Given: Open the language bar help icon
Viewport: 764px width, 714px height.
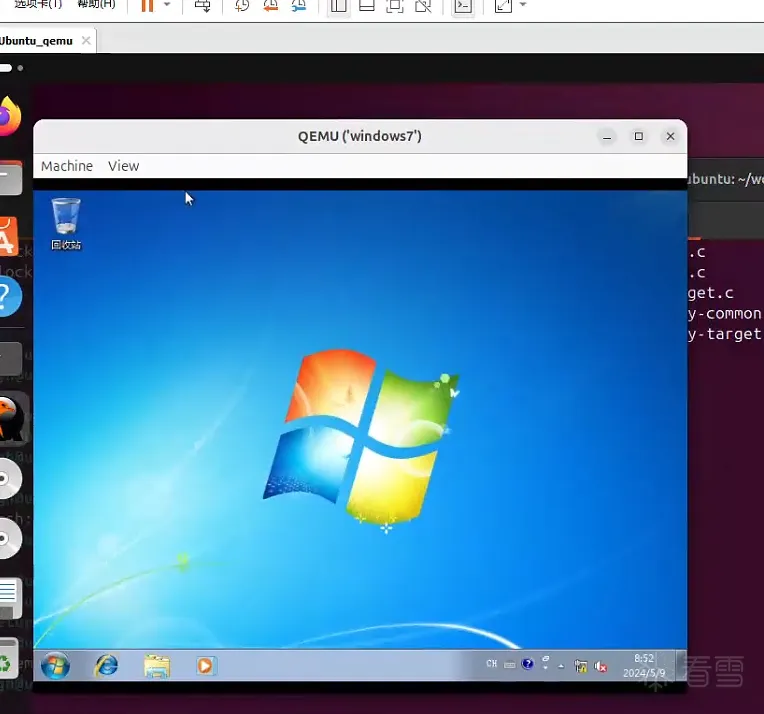Looking at the screenshot, I should pyautogui.click(x=527, y=664).
